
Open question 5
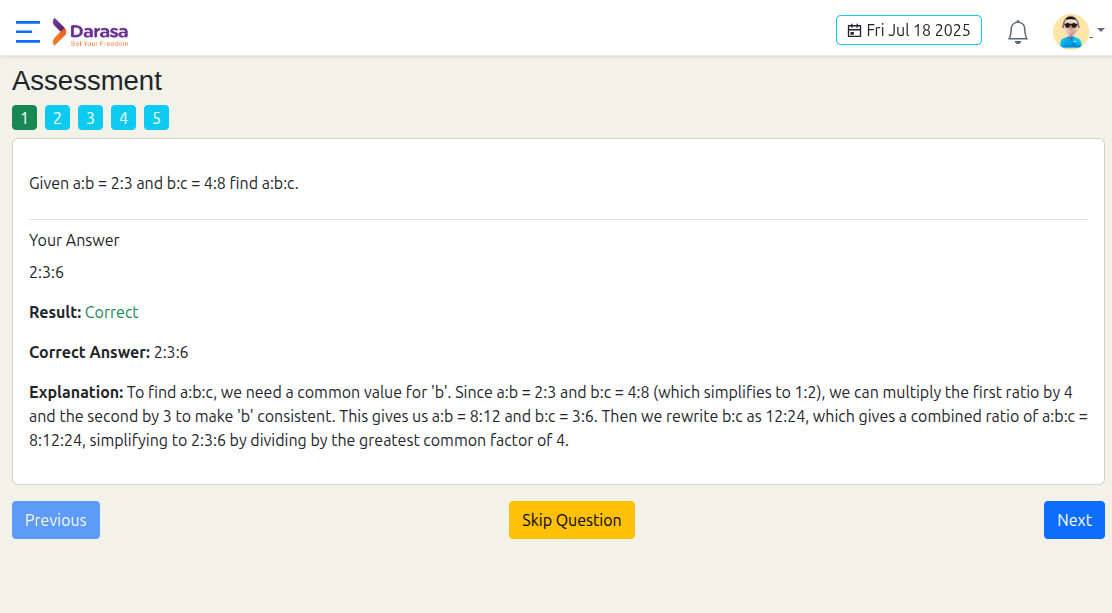coord(156,118)
